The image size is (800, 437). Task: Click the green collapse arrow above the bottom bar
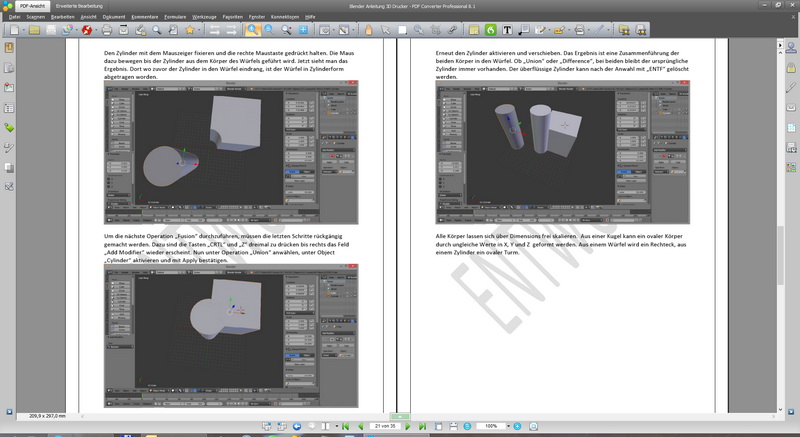tap(400, 416)
